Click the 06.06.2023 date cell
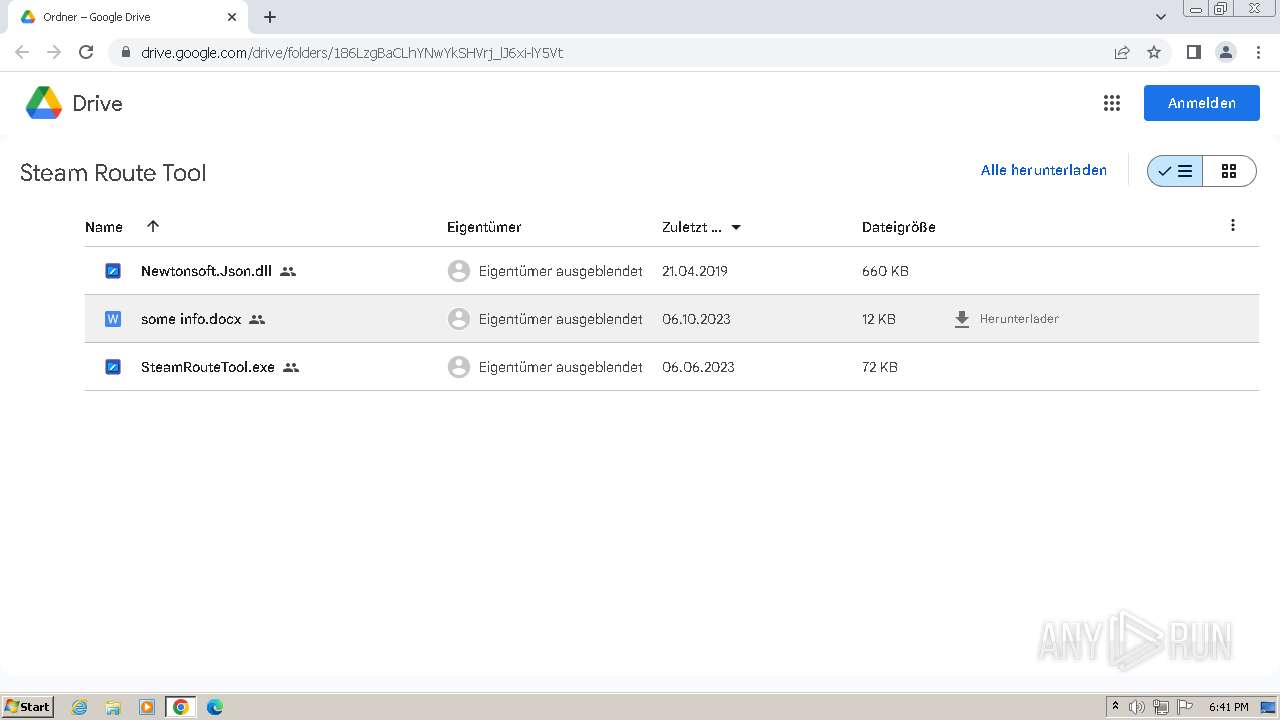This screenshot has width=1280, height=720. (698, 367)
